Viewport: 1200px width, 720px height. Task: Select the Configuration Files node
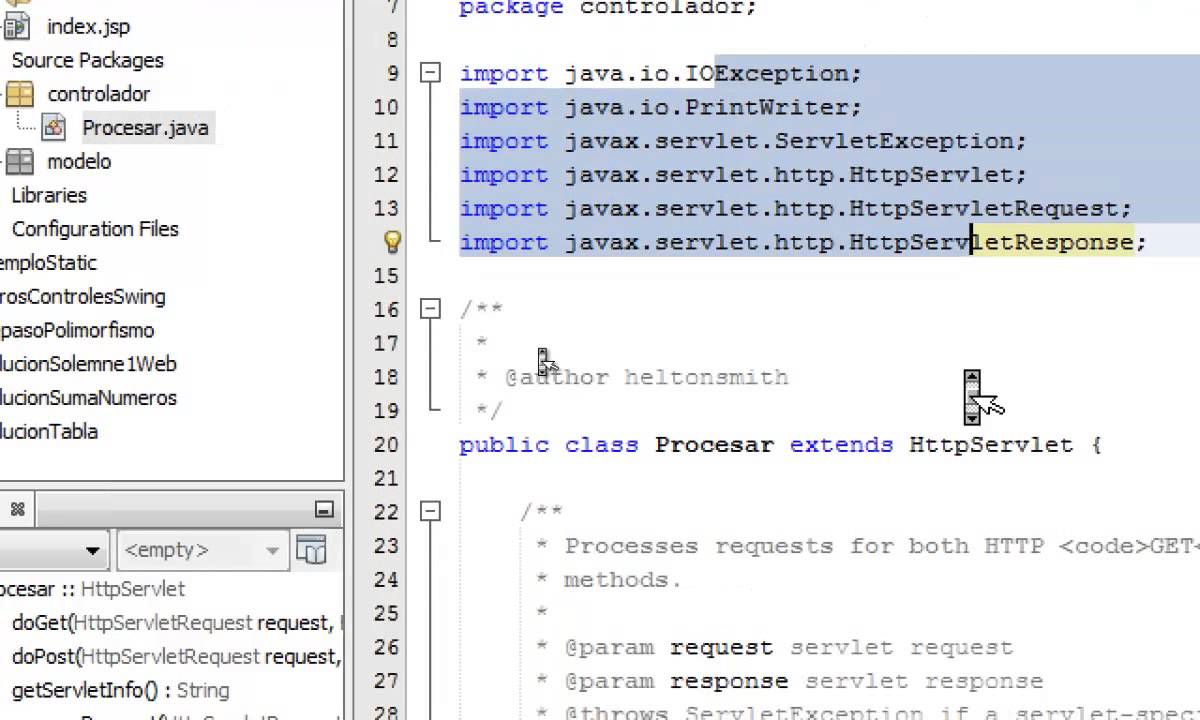tap(95, 229)
